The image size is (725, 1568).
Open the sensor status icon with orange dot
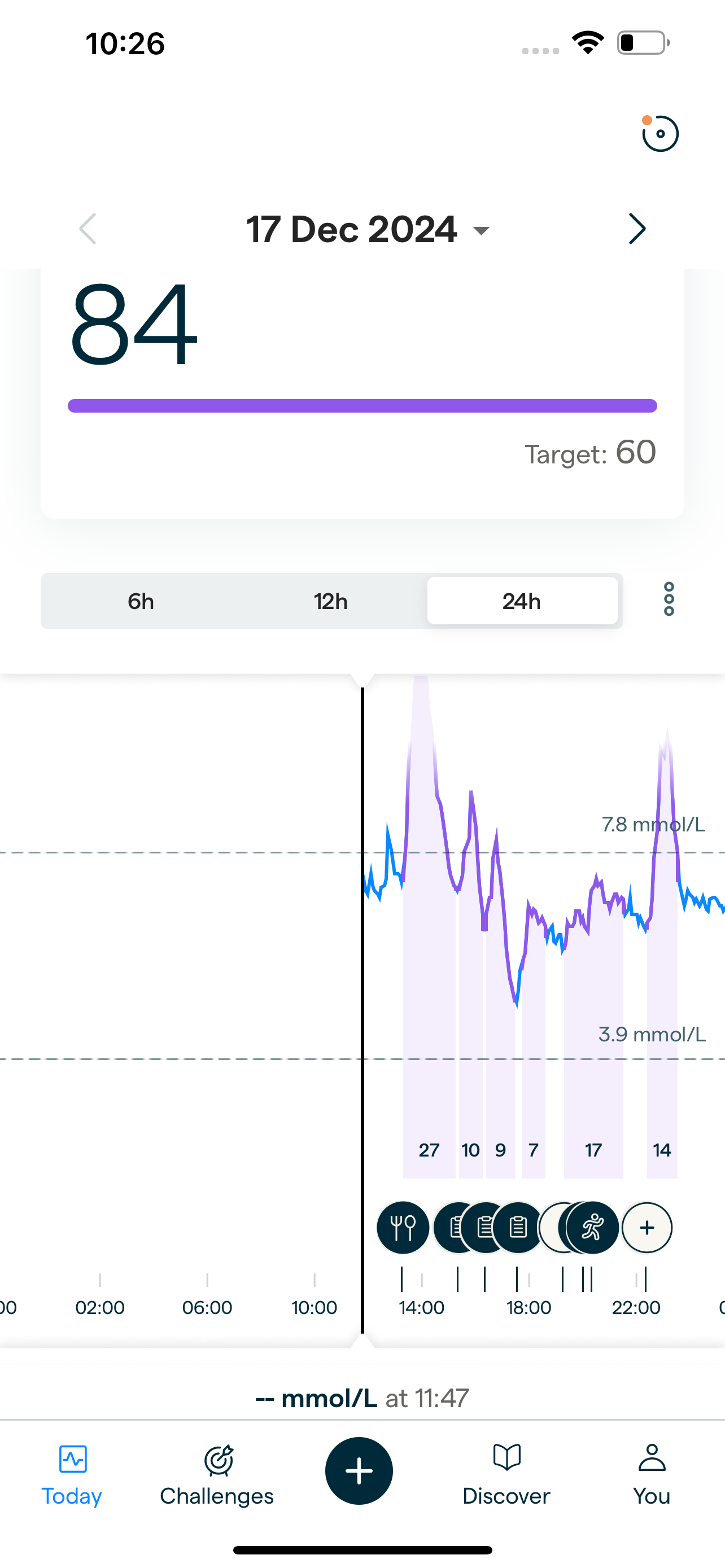[x=660, y=133]
